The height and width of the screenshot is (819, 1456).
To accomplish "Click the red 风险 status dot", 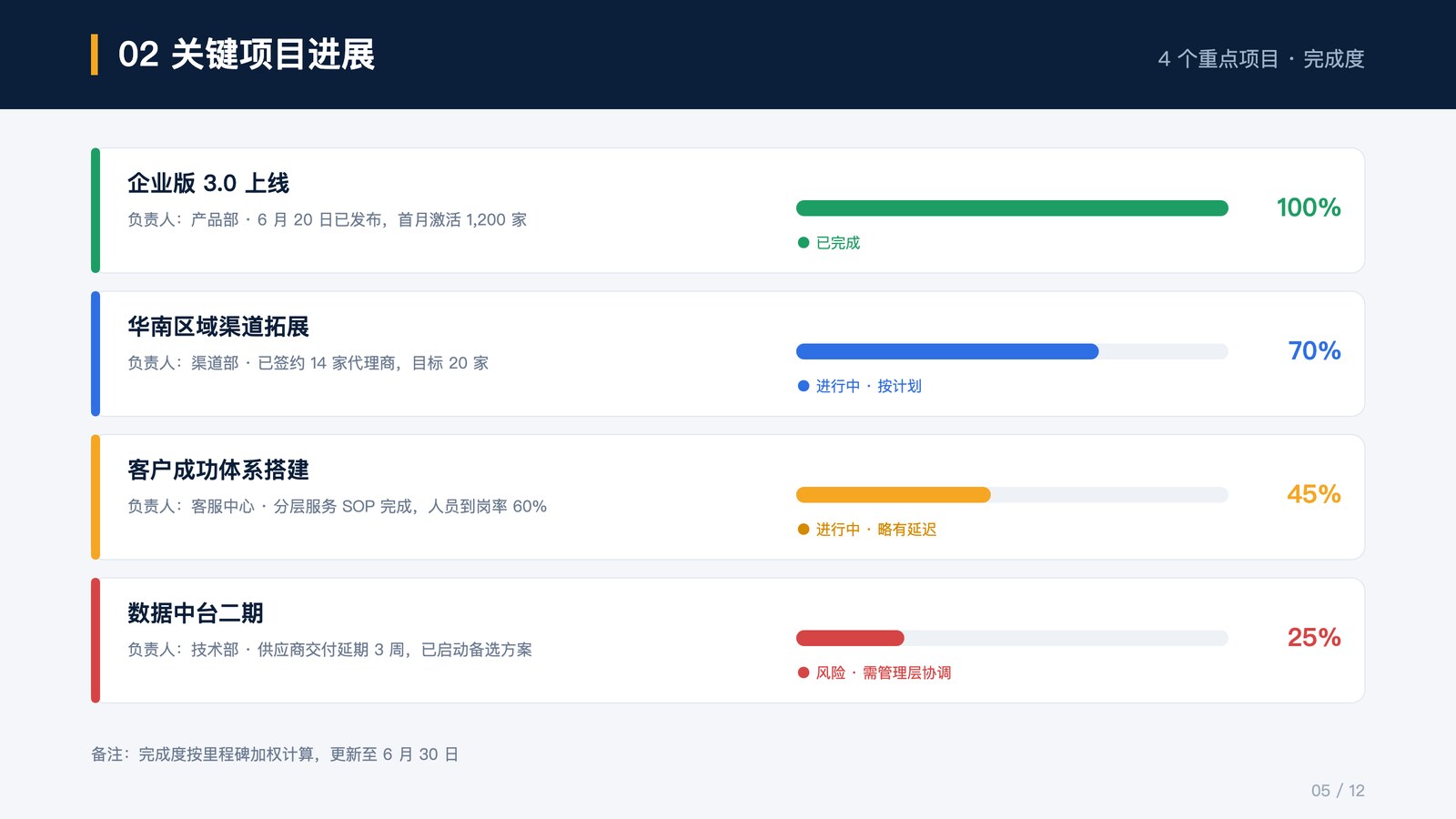I will 804,672.
